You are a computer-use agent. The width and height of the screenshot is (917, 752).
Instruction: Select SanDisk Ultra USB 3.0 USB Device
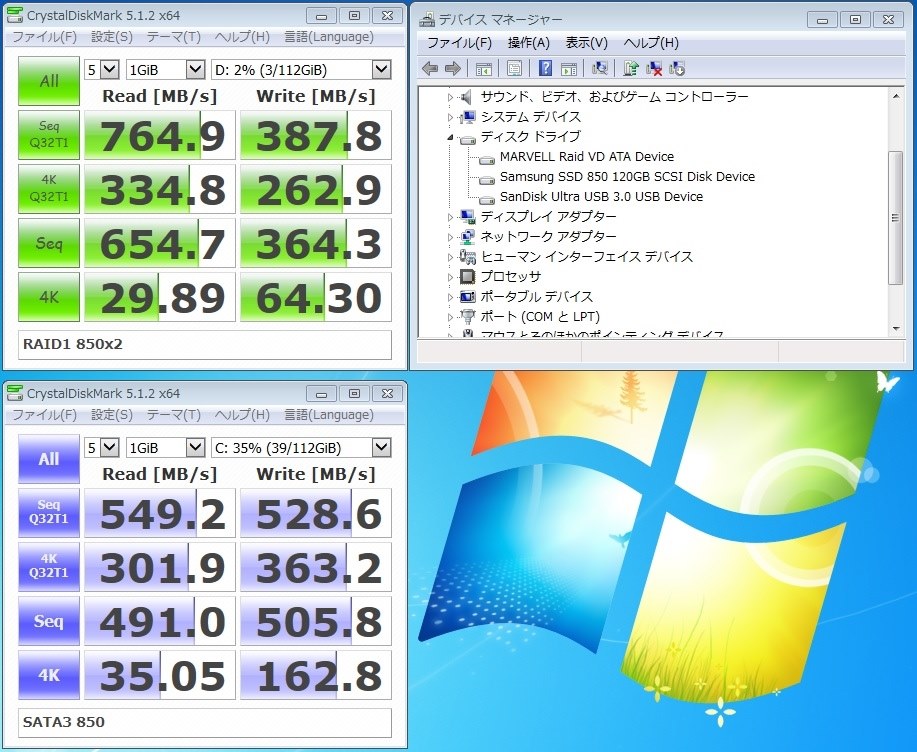tap(601, 196)
